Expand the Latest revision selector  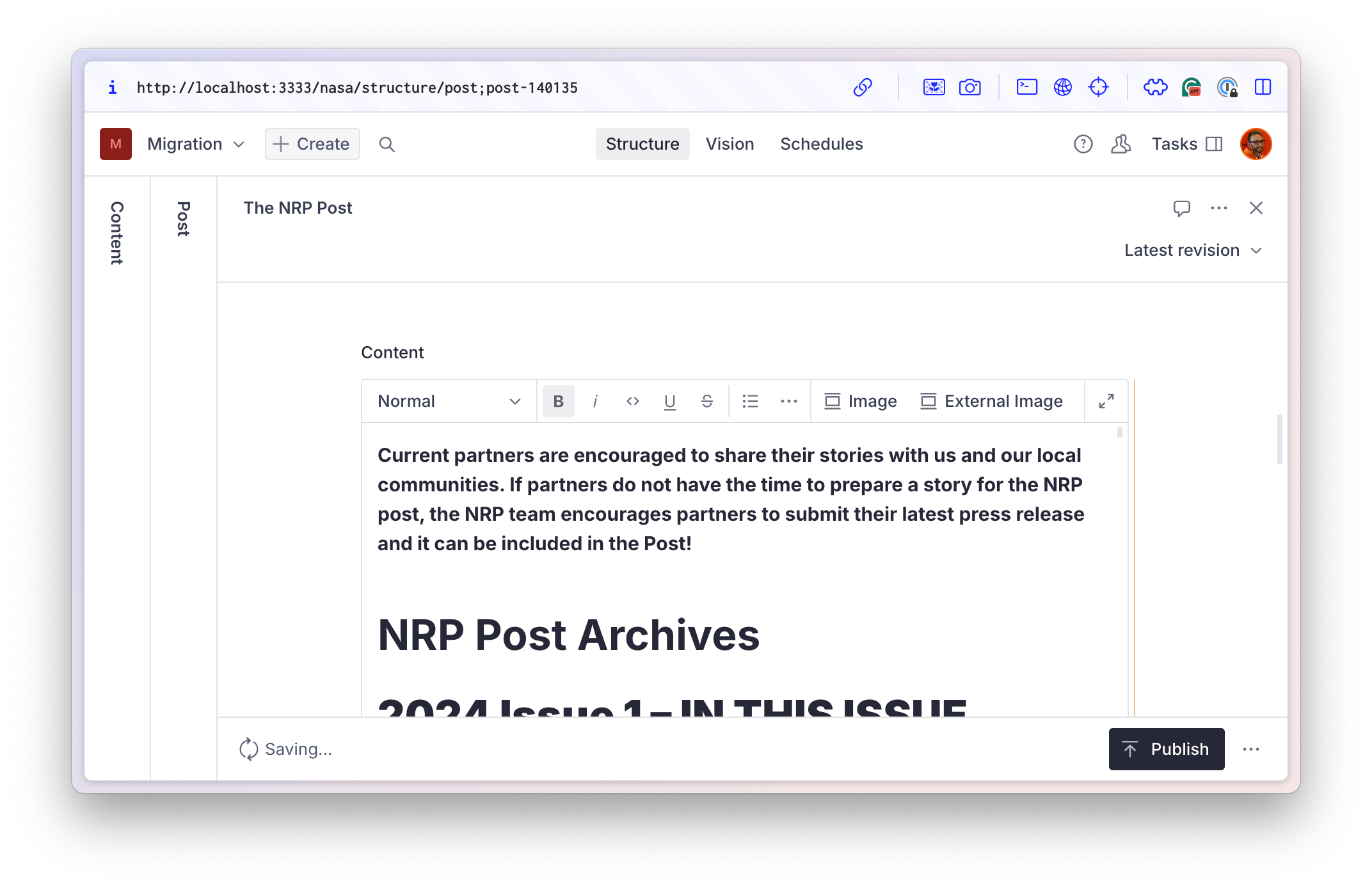1193,250
